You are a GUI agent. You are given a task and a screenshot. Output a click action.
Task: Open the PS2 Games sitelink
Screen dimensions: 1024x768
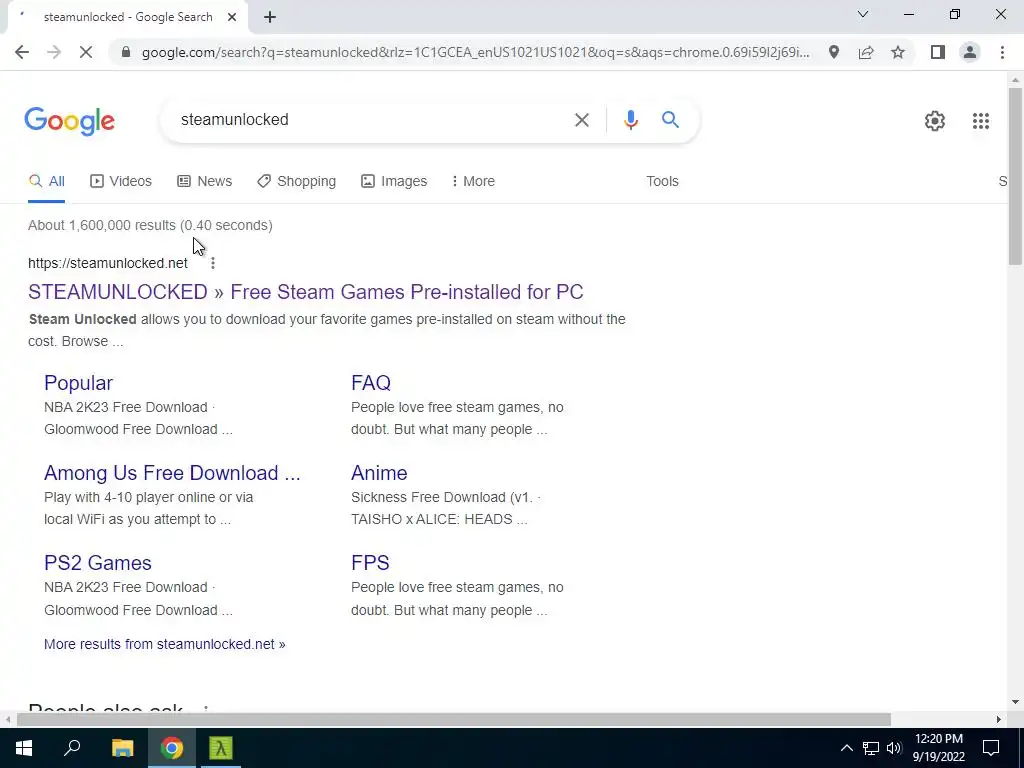click(98, 563)
